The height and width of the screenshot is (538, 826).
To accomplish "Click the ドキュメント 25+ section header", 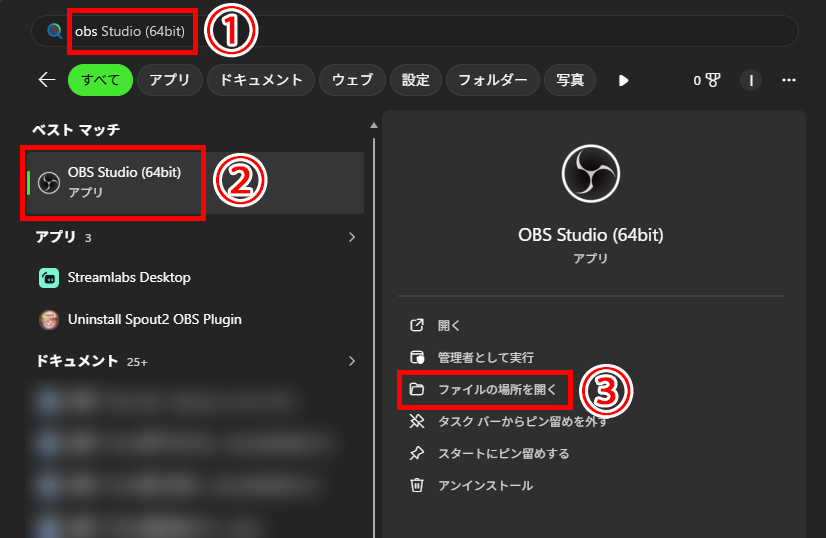I will 92,361.
